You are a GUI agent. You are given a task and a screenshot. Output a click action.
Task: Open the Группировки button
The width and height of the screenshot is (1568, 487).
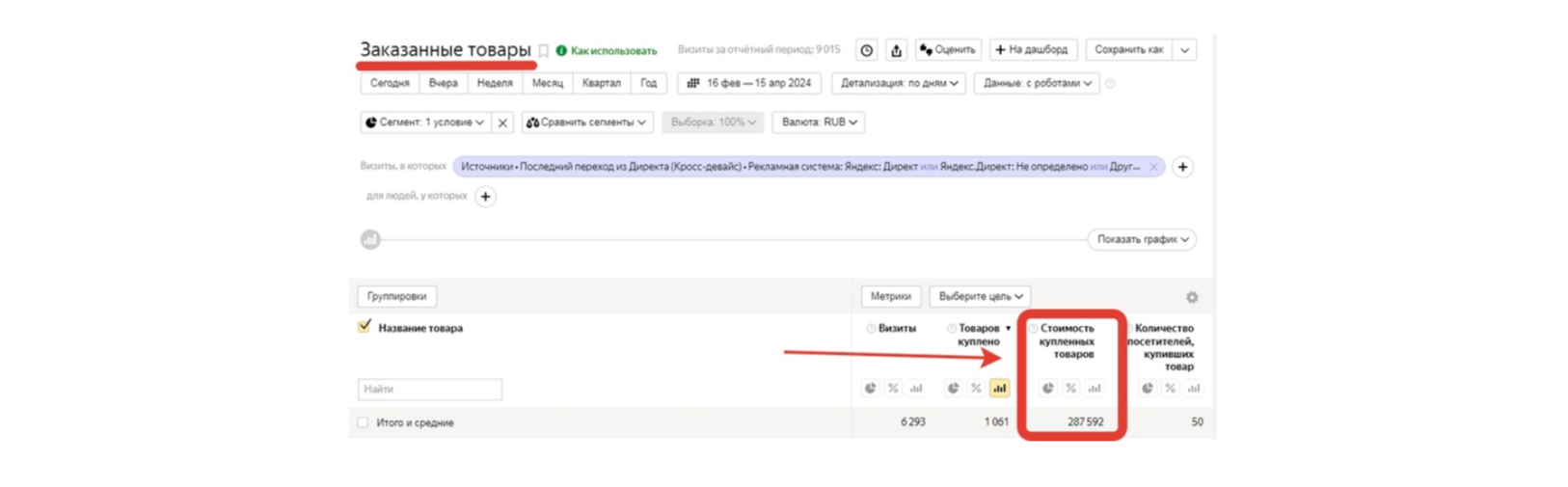[396, 296]
